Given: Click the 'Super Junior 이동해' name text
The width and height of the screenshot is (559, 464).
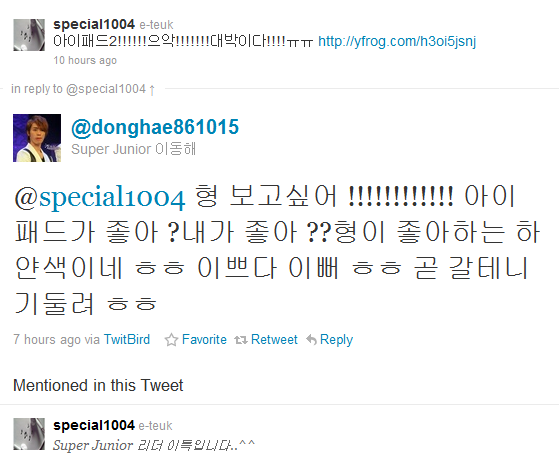Looking at the screenshot, I should click(134, 149).
